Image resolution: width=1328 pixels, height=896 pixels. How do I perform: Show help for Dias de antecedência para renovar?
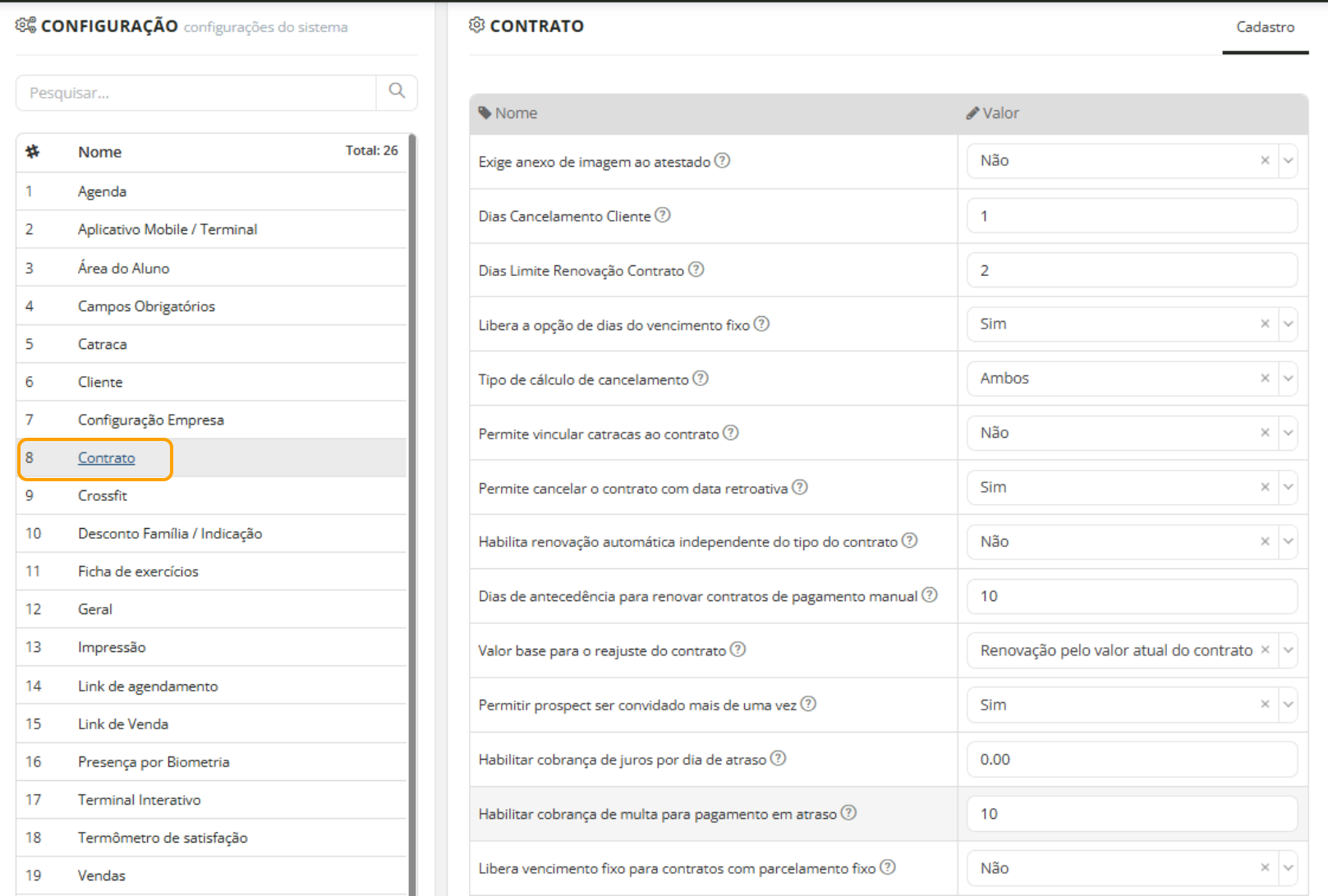coord(930,595)
